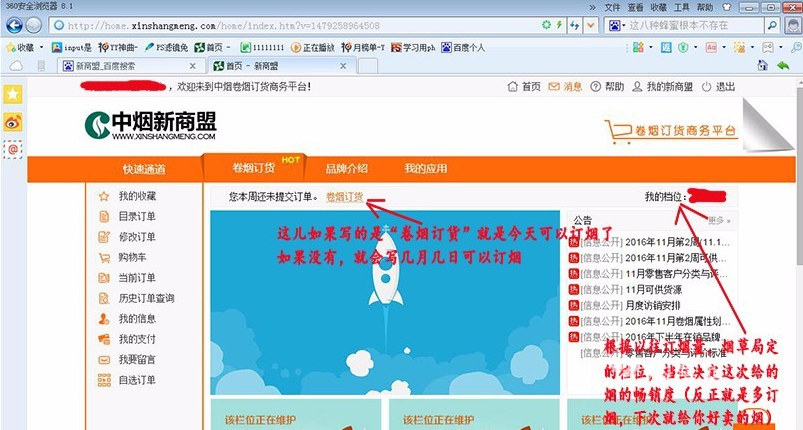
Task: Open the dropdown beside the Ad blocker icon
Action: point(723,48)
